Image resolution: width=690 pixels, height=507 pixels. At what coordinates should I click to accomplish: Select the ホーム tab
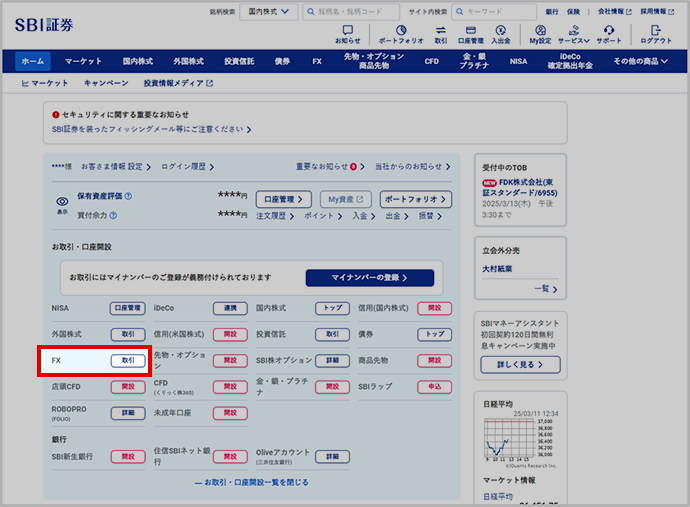pyautogui.click(x=33, y=61)
